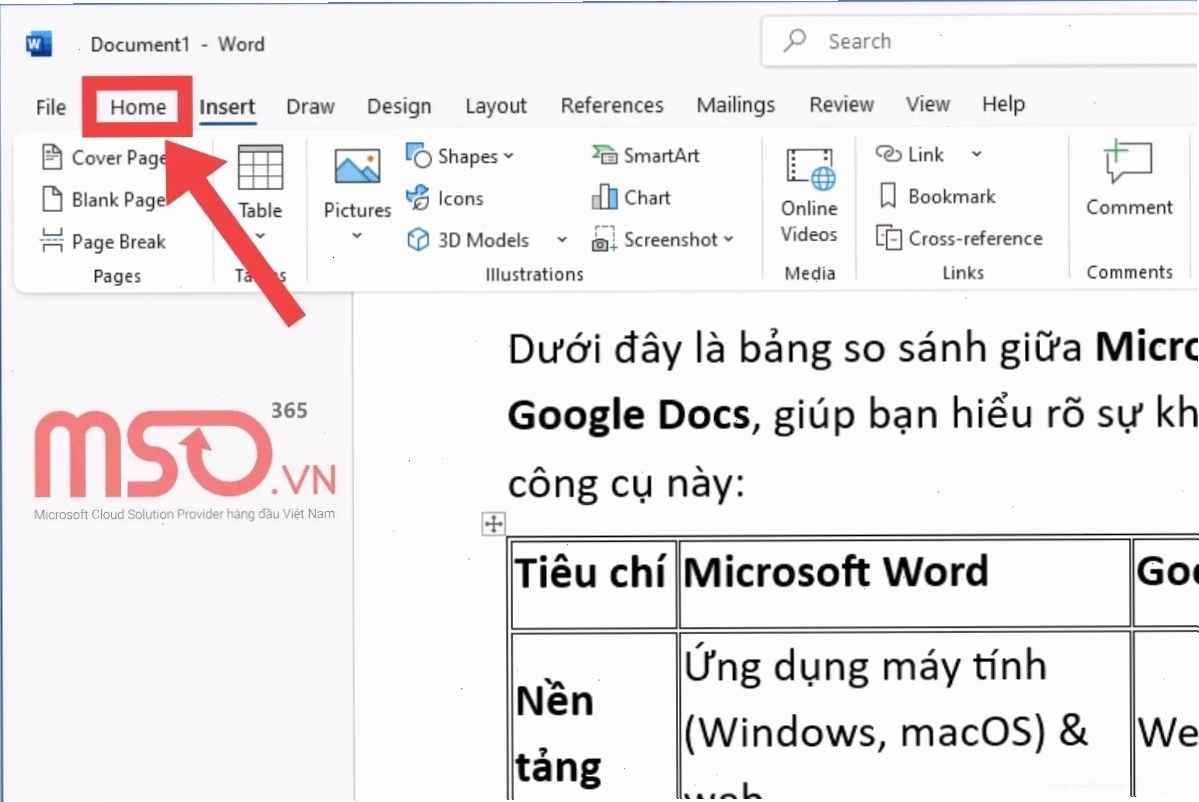Click the magnifier icon in Search
Image resolution: width=1199 pixels, height=802 pixels.
(x=795, y=41)
